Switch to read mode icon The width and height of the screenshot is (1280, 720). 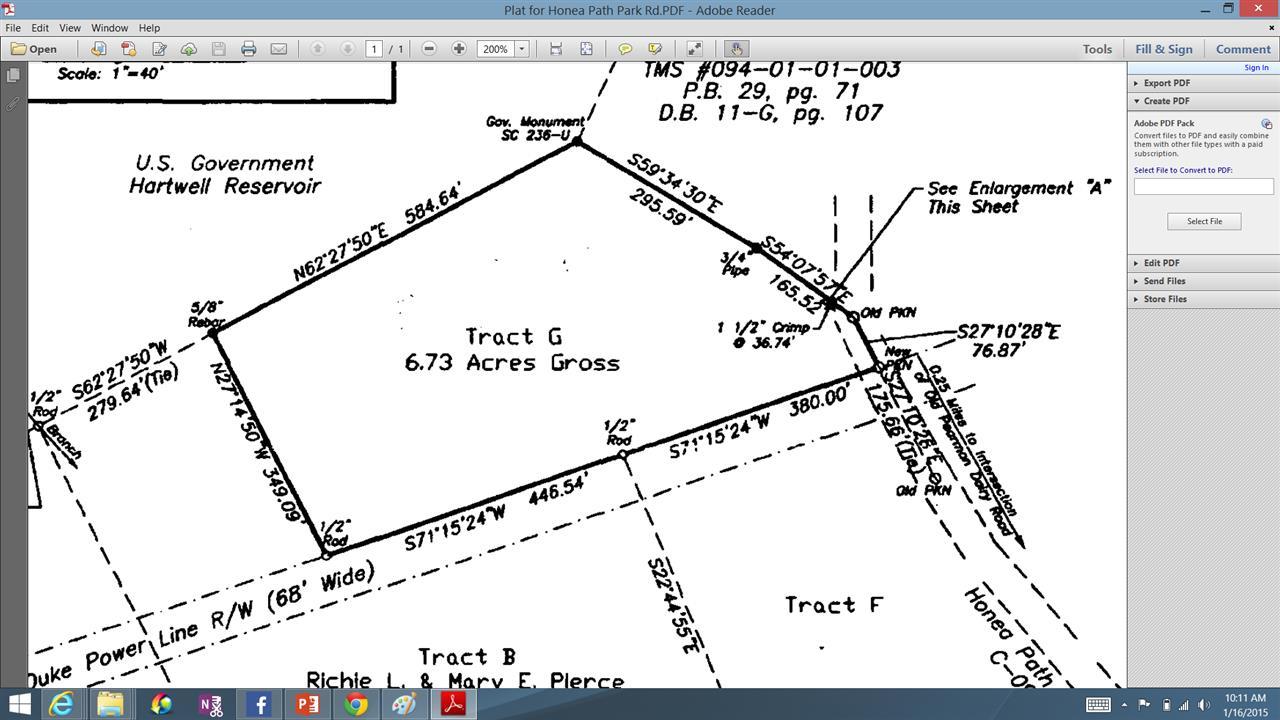click(x=694, y=48)
